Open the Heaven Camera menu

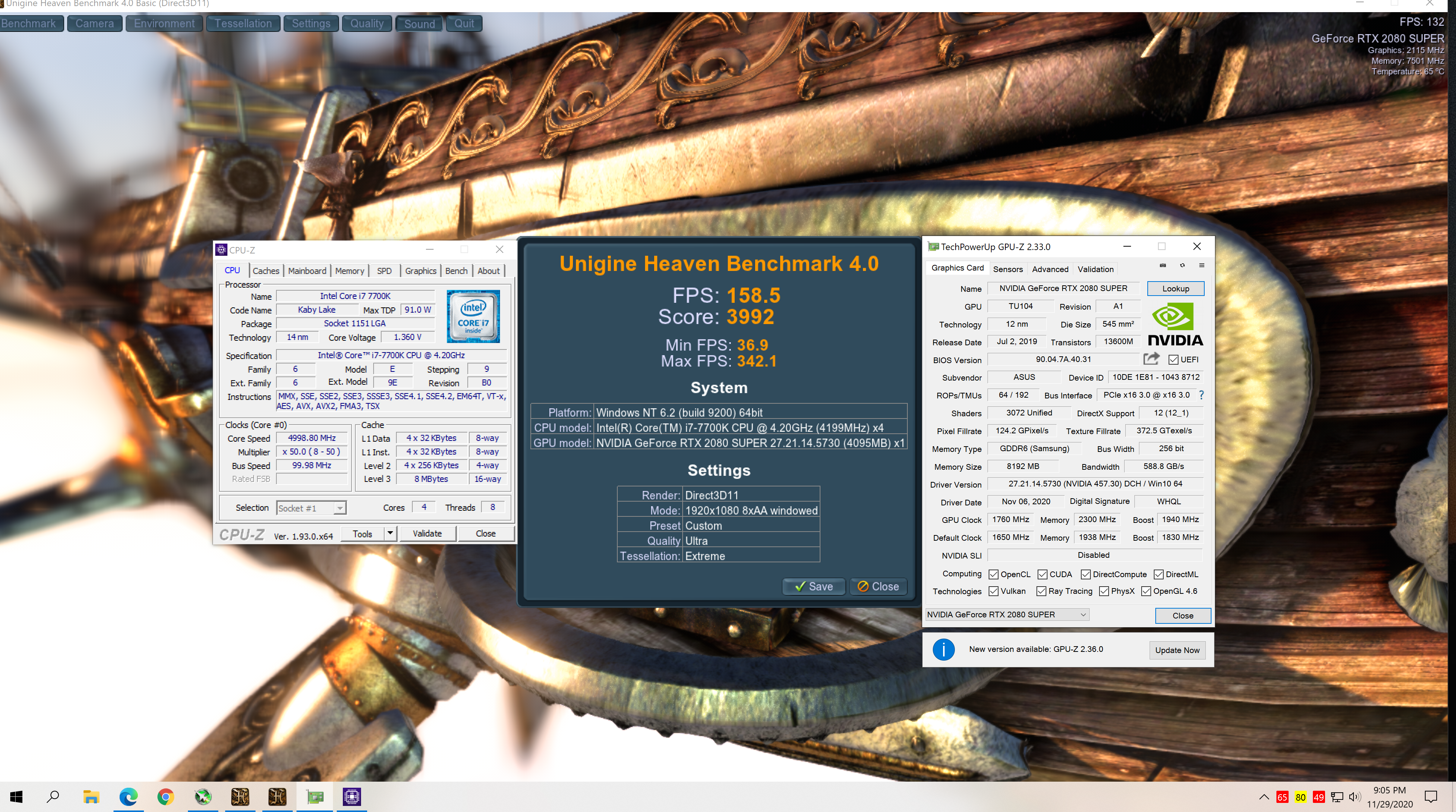tap(95, 24)
